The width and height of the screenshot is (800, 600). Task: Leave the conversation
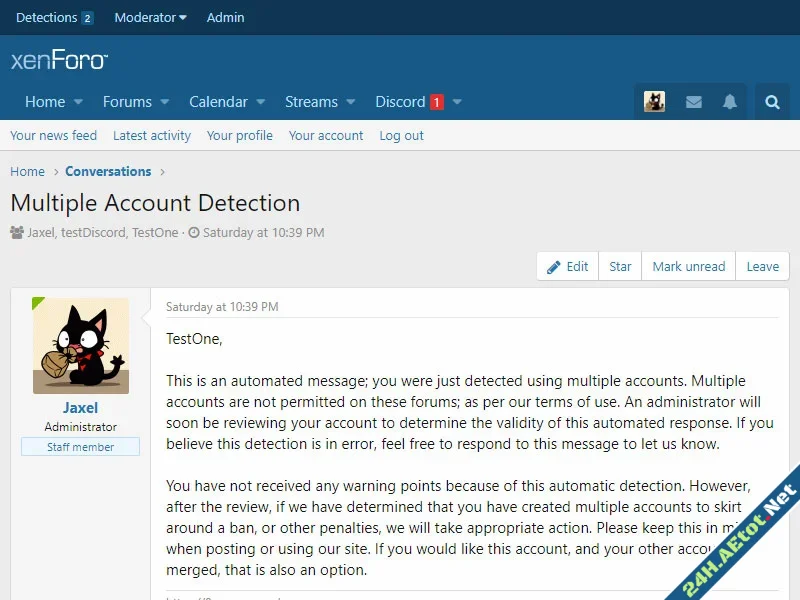[762, 266]
